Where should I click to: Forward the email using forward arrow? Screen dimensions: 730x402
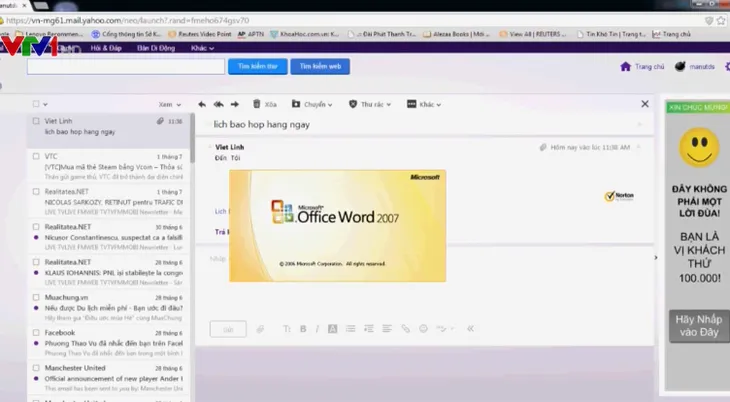235,104
